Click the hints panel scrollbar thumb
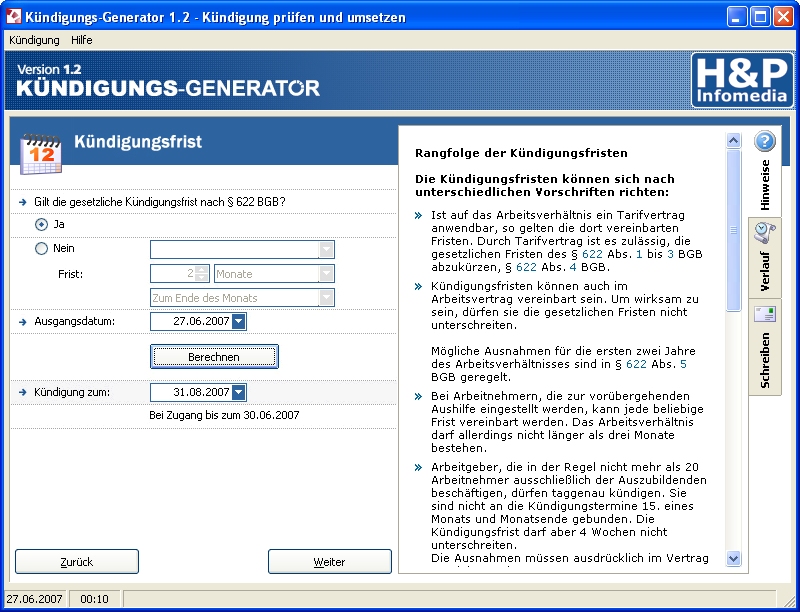Screen dimensions: 800x612 click(x=733, y=230)
